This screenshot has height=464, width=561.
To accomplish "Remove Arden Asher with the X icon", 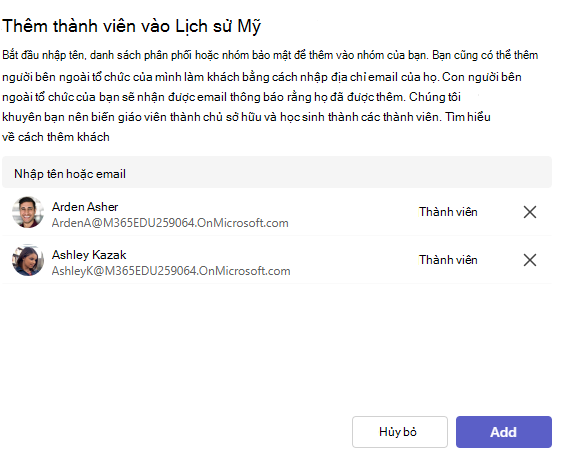I will click(530, 212).
